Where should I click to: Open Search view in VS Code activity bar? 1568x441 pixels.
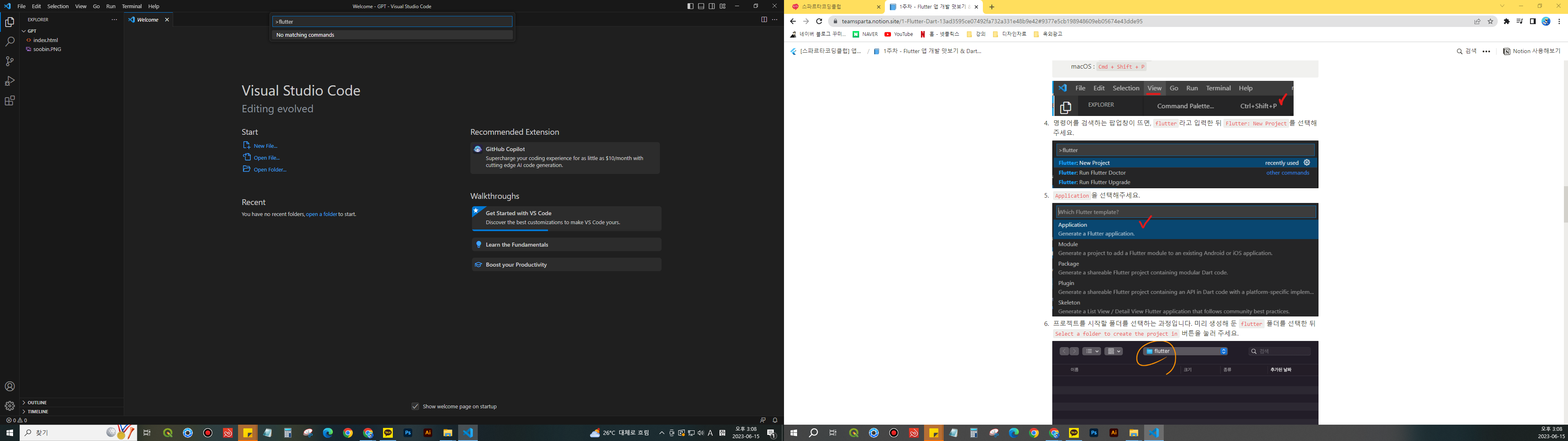pyautogui.click(x=10, y=42)
